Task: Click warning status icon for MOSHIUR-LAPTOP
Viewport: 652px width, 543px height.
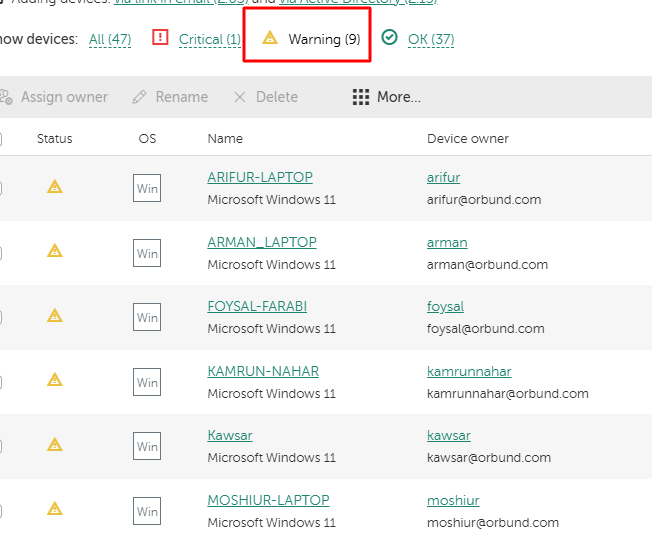Action: [x=55, y=508]
